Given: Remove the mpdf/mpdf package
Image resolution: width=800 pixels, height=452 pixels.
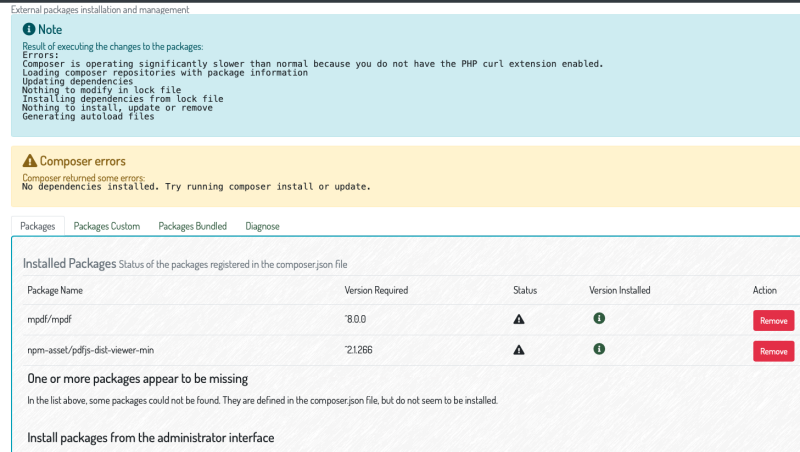Looking at the screenshot, I should click(773, 321).
